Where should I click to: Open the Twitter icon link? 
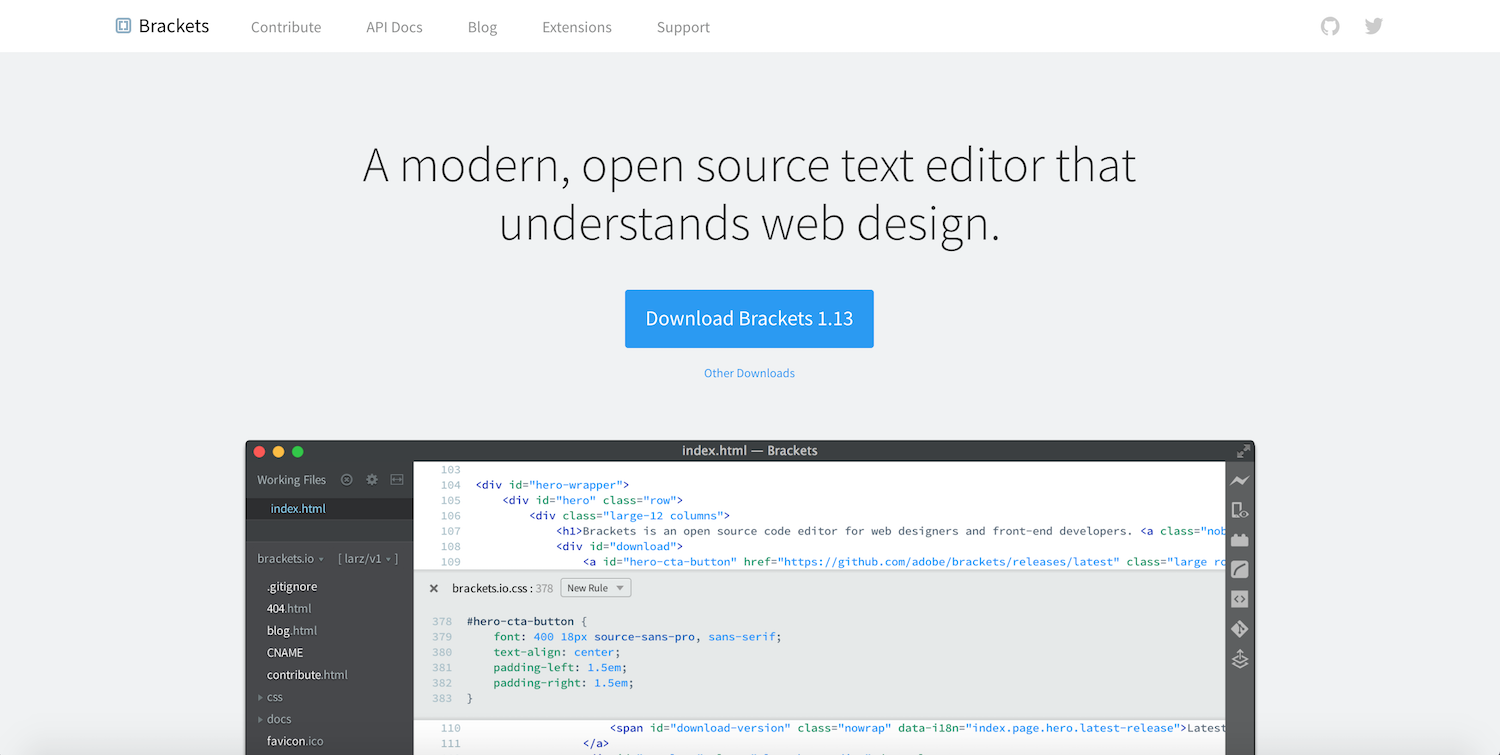(1374, 26)
